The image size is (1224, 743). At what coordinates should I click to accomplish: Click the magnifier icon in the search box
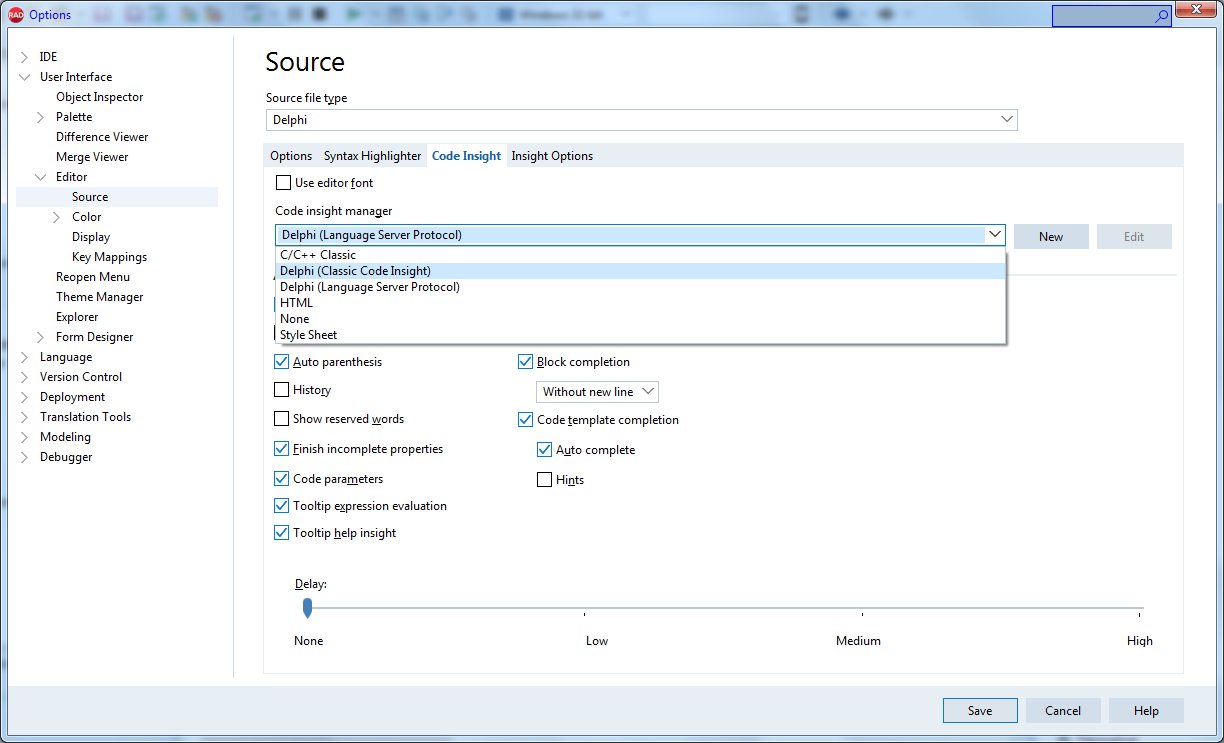click(x=1161, y=16)
